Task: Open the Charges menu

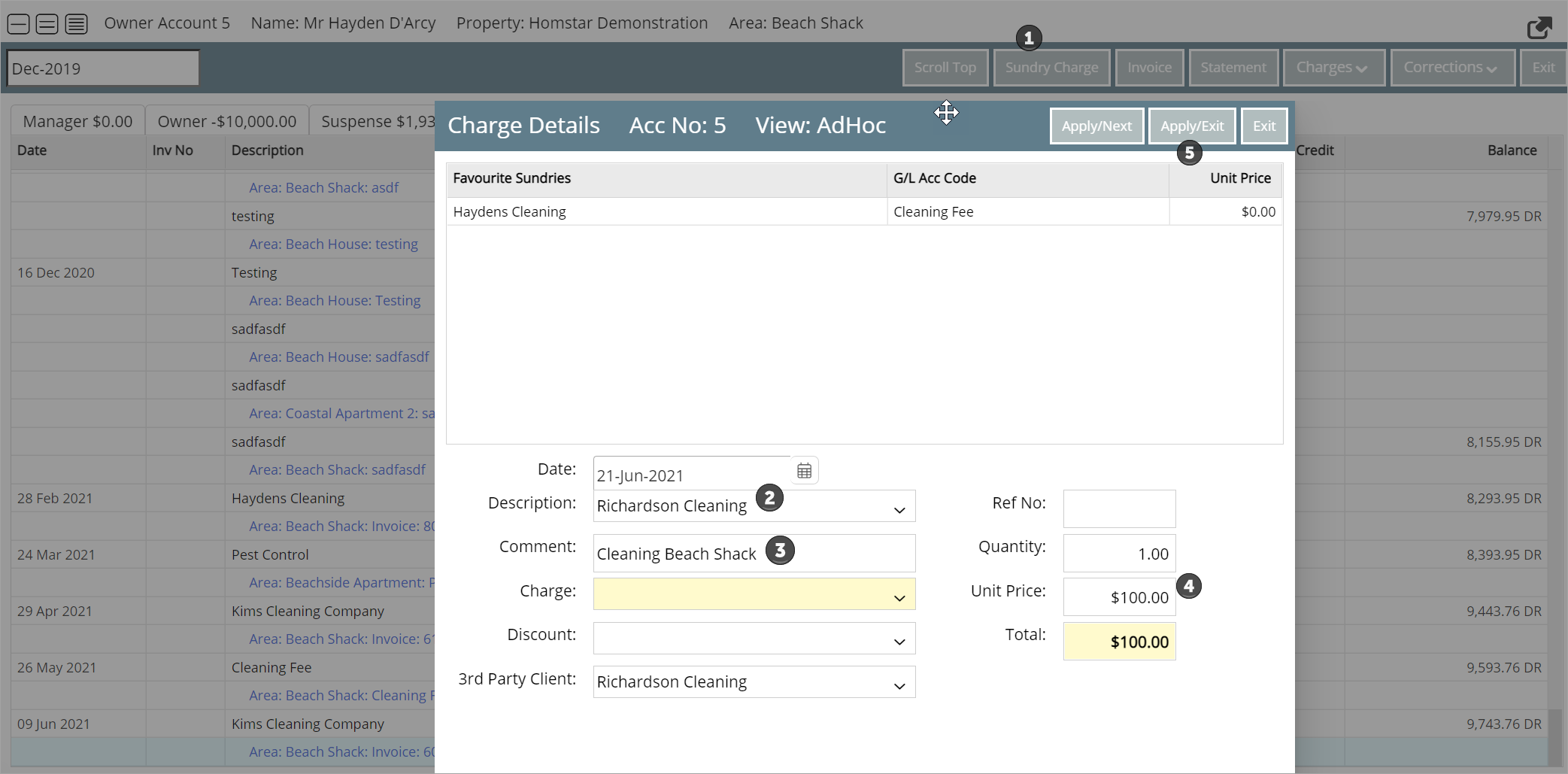Action: (1333, 68)
